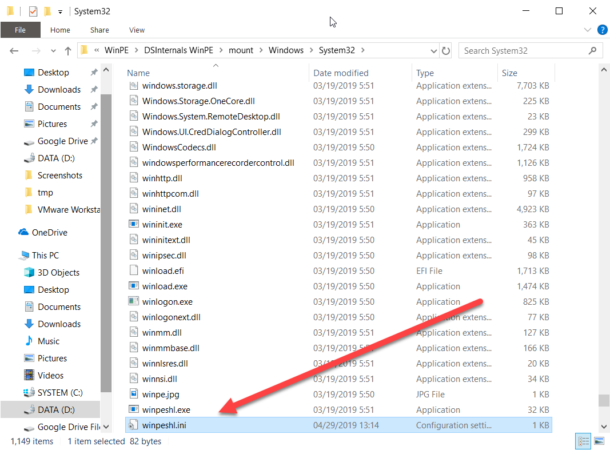610x450 pixels.
Task: Click the Forward navigation arrow
Action: pos(36,51)
